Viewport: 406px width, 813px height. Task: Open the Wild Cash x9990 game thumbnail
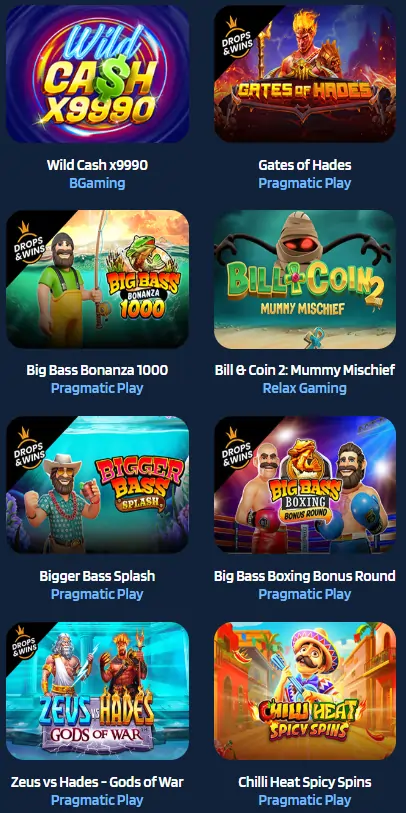coord(97,74)
